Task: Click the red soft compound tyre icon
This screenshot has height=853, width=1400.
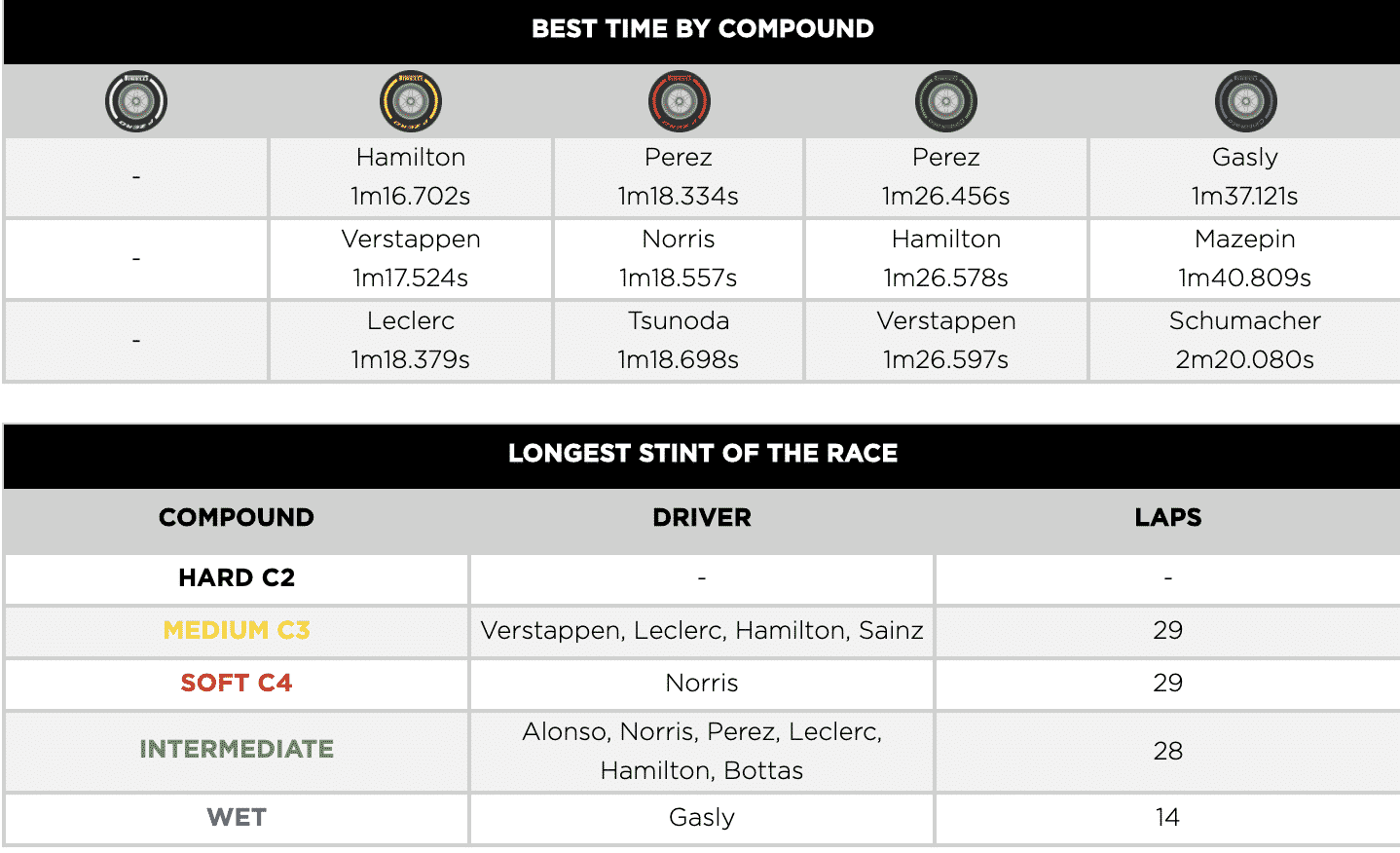Action: coord(680,101)
